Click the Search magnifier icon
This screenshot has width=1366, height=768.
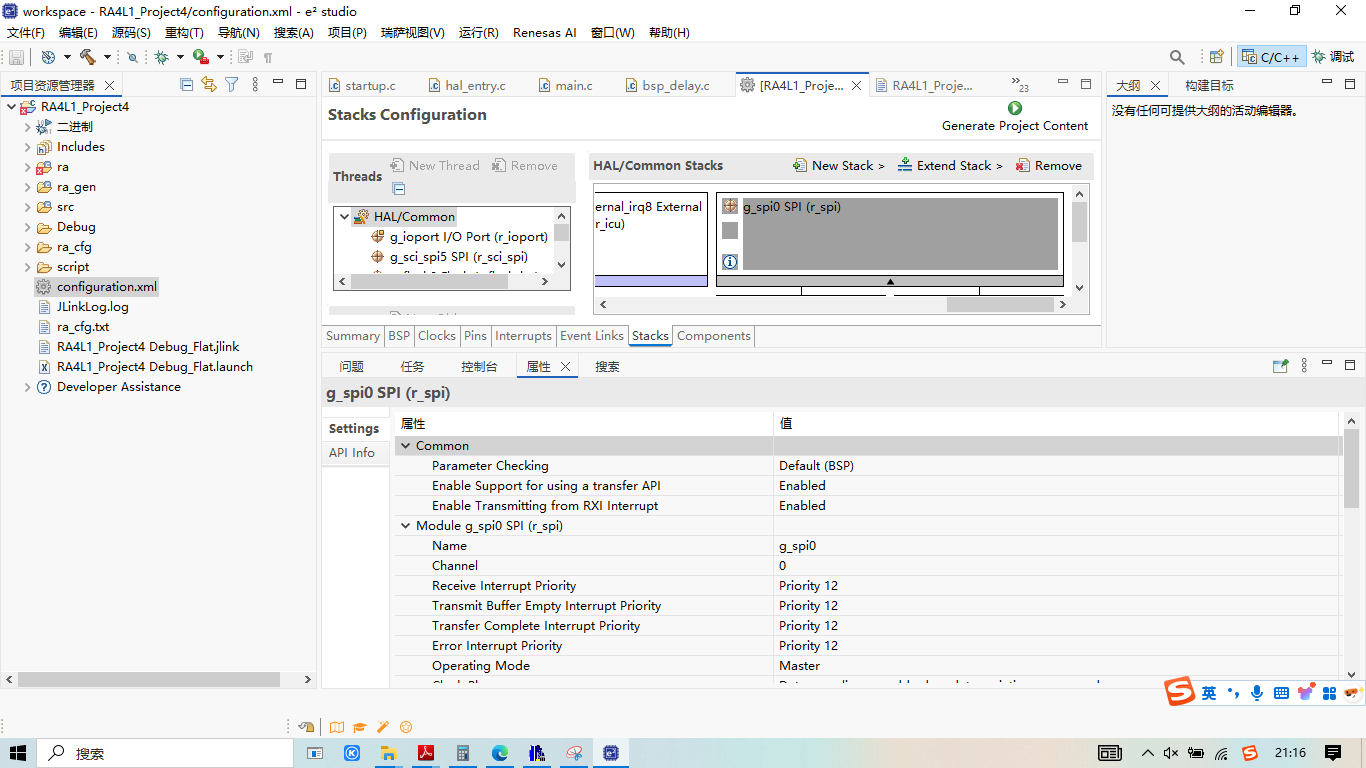coord(1177,57)
